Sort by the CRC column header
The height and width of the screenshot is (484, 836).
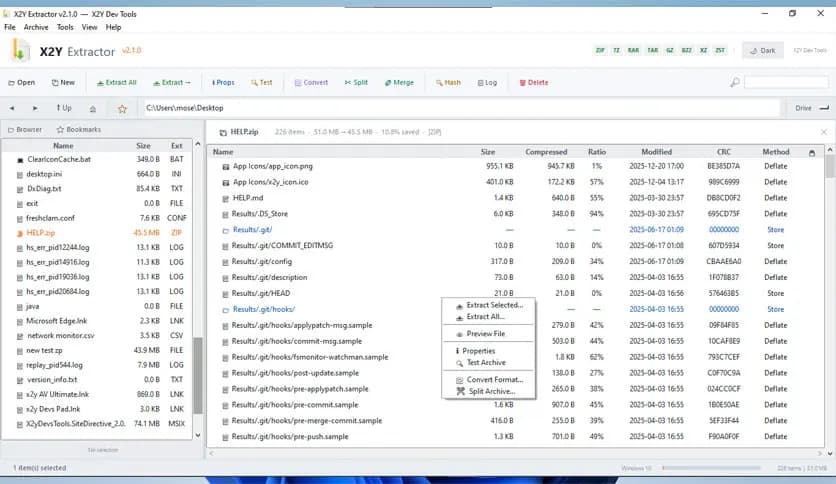724,152
